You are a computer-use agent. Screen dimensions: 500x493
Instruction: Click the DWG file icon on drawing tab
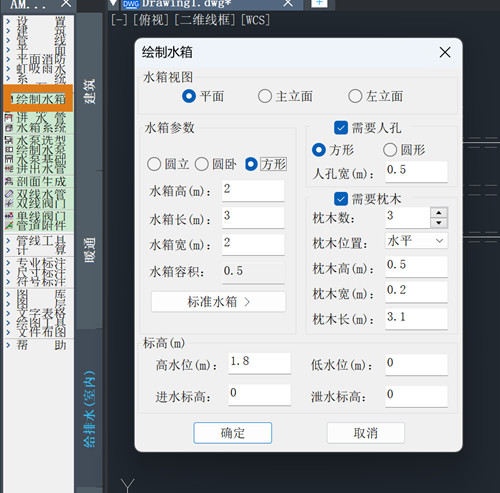coord(131,4)
